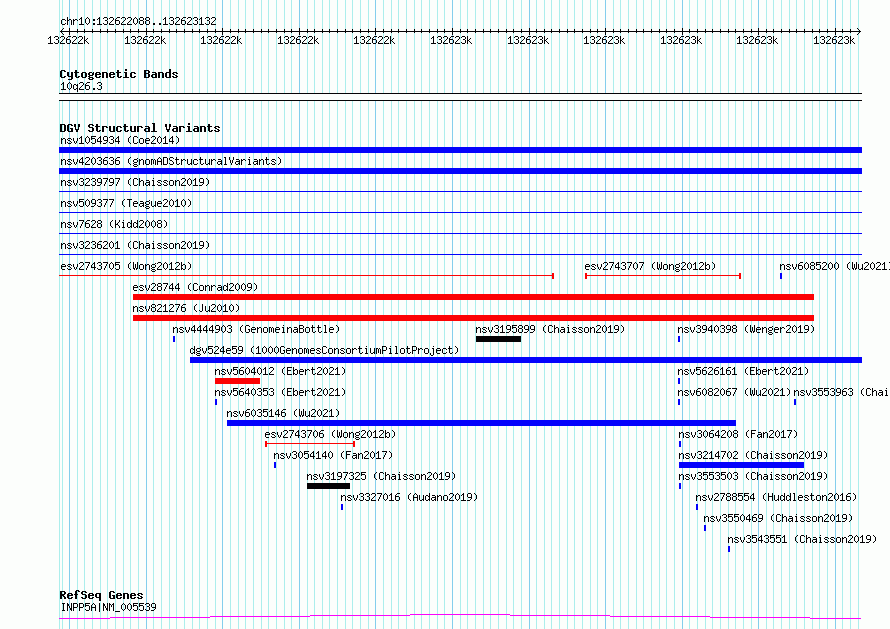Click the DGV Structural Variants track heading

point(140,128)
